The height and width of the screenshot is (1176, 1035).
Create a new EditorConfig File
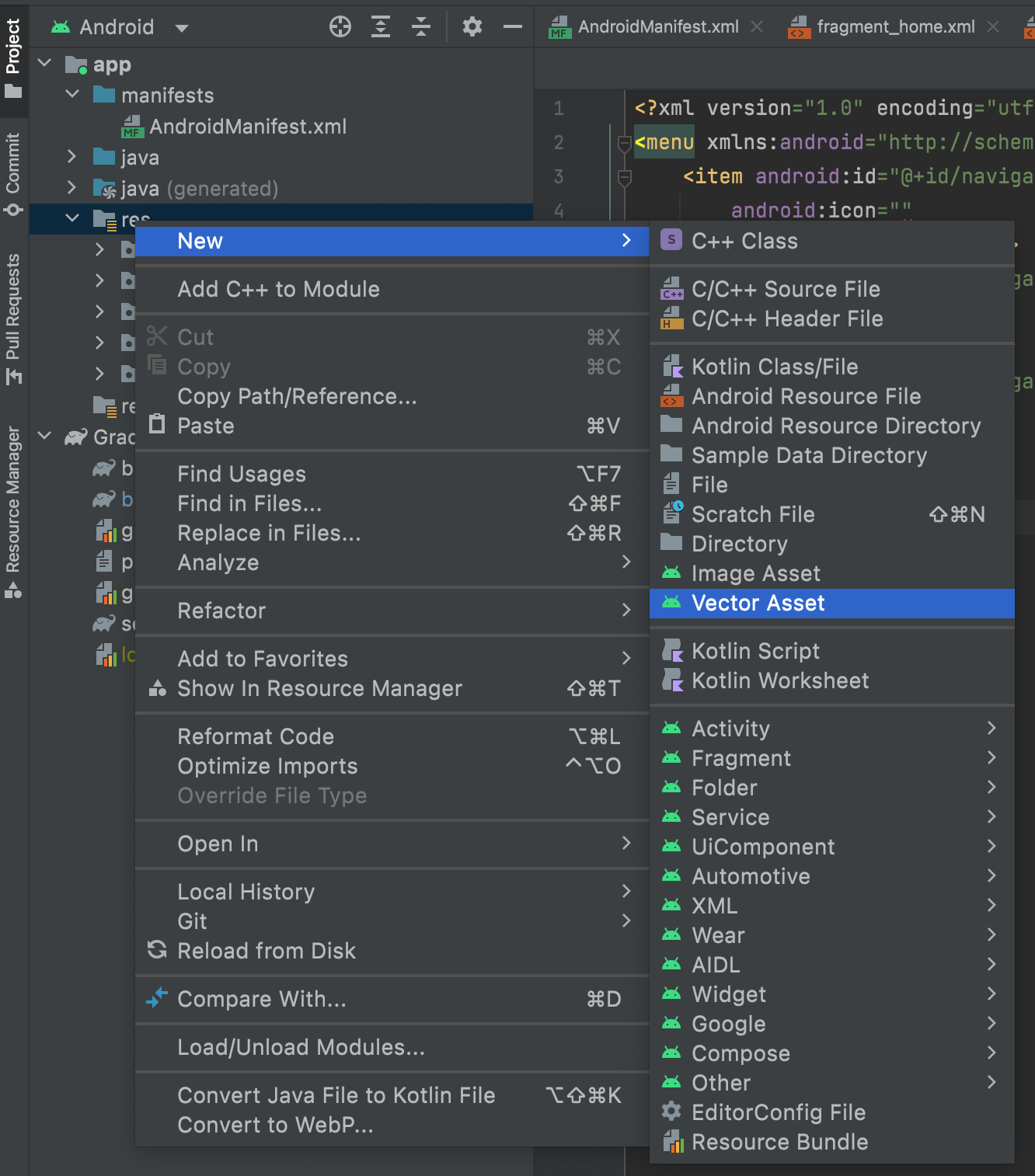click(832, 1113)
